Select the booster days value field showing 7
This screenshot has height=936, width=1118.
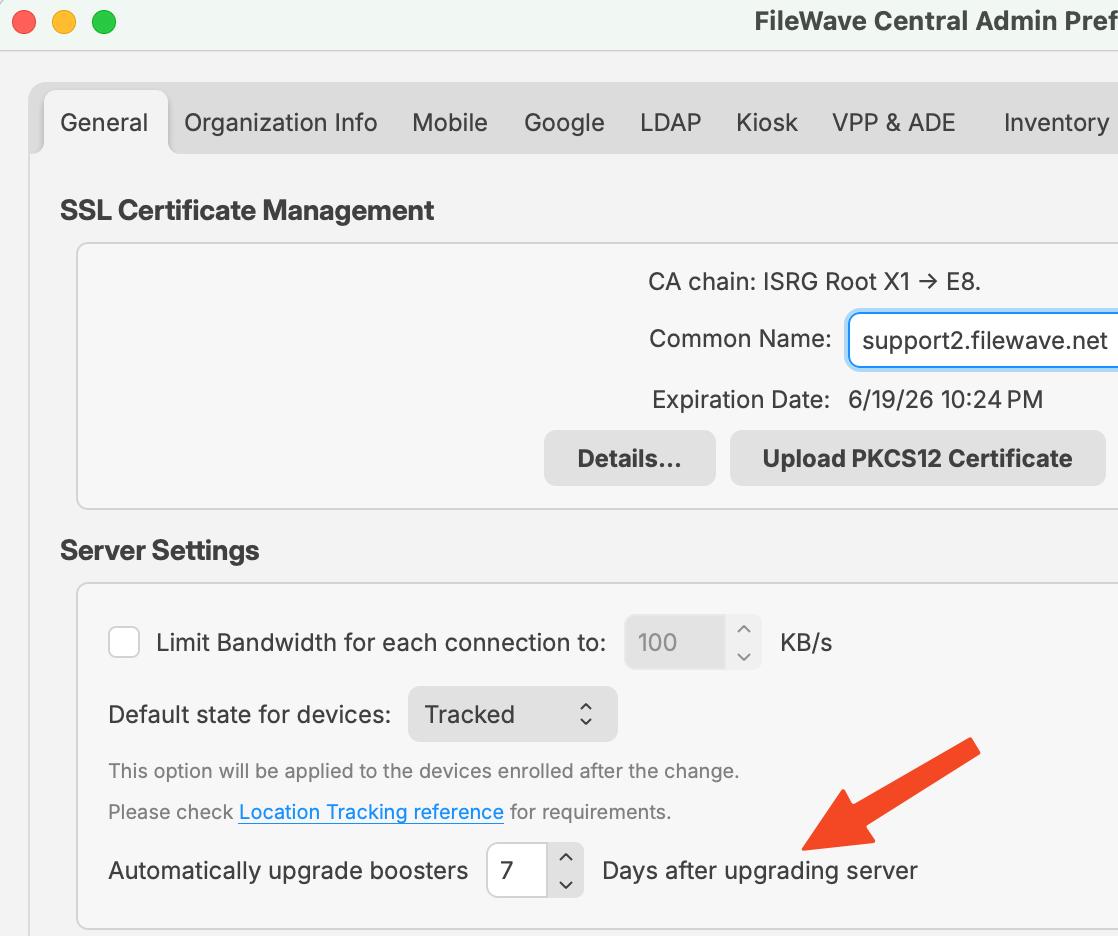point(516,870)
